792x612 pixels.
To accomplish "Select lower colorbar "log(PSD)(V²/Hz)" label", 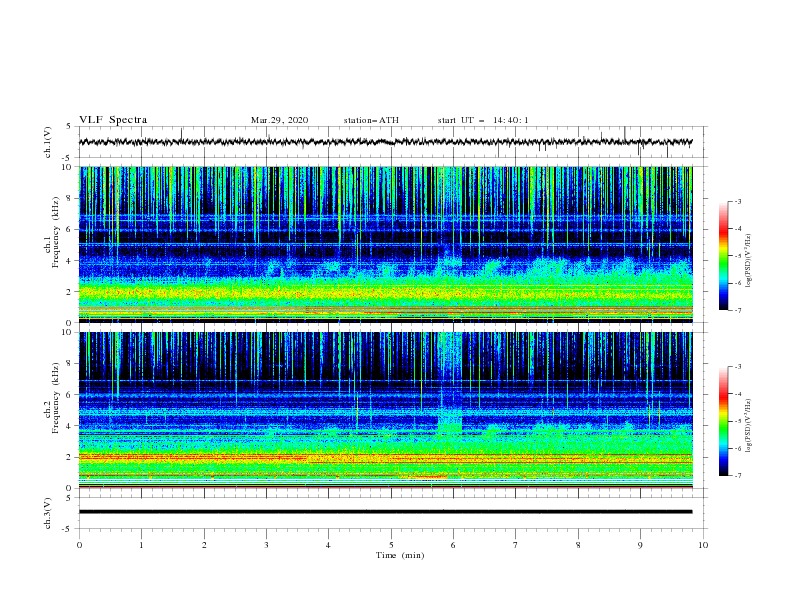I will [749, 425].
